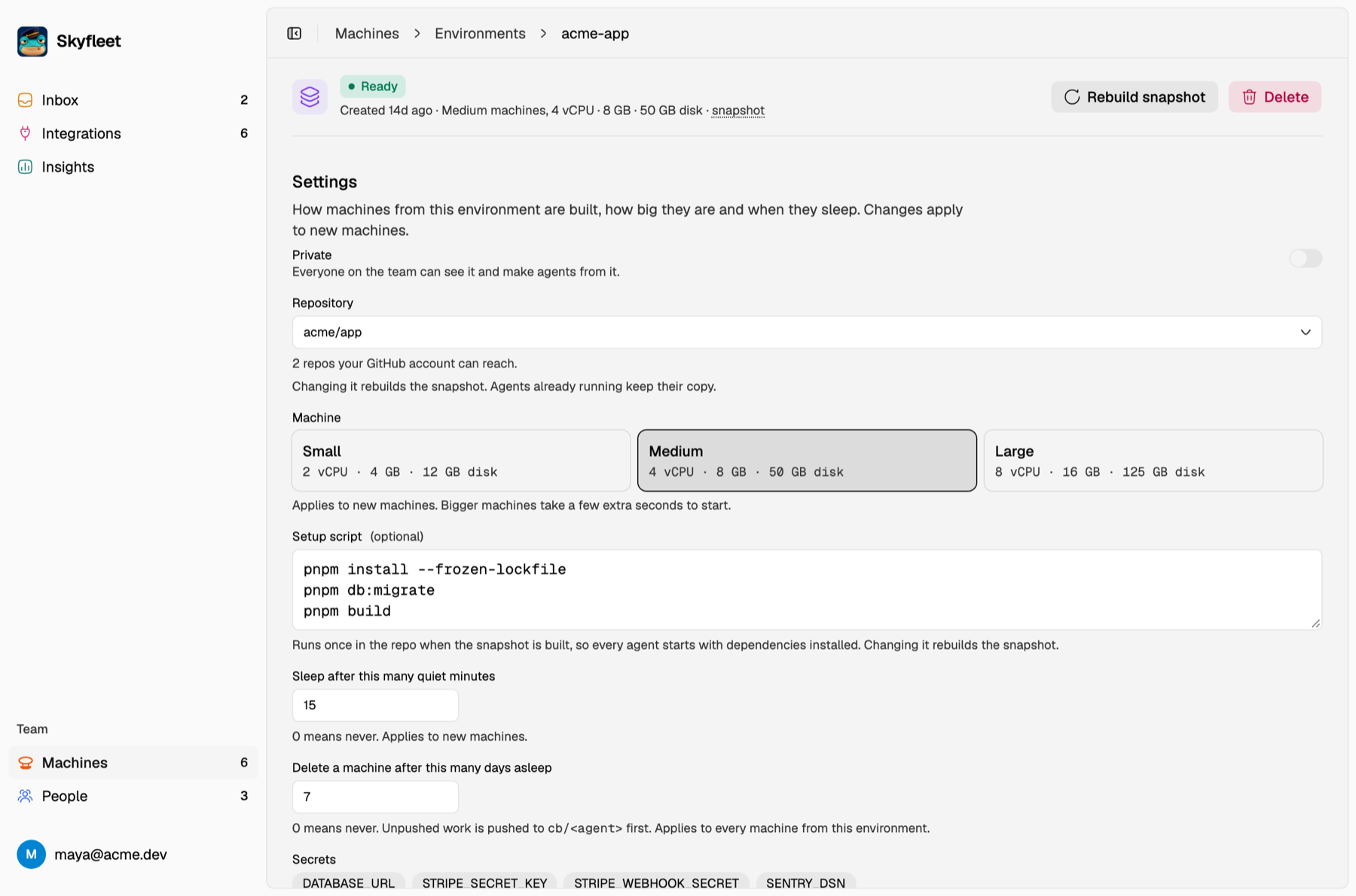
Task: Click the Machines sidebar icon
Action: click(x=25, y=763)
